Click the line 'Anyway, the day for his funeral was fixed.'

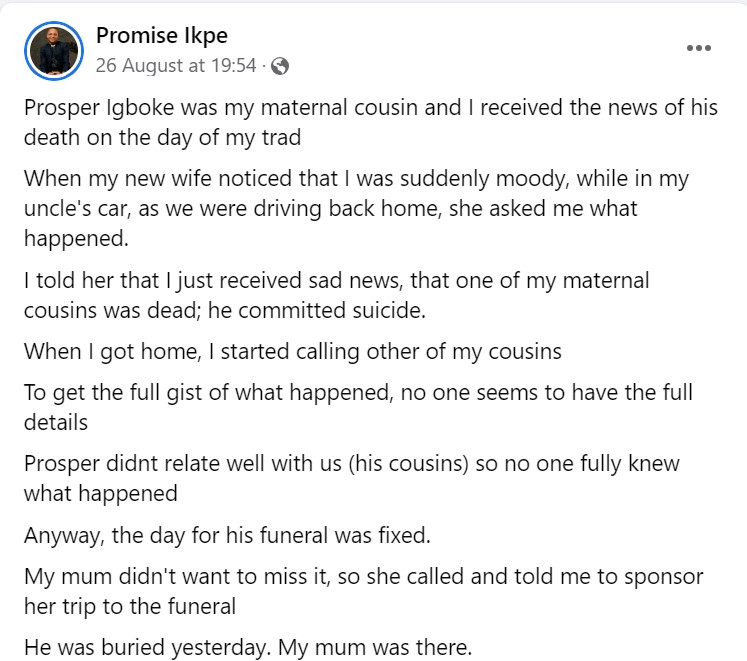(227, 535)
